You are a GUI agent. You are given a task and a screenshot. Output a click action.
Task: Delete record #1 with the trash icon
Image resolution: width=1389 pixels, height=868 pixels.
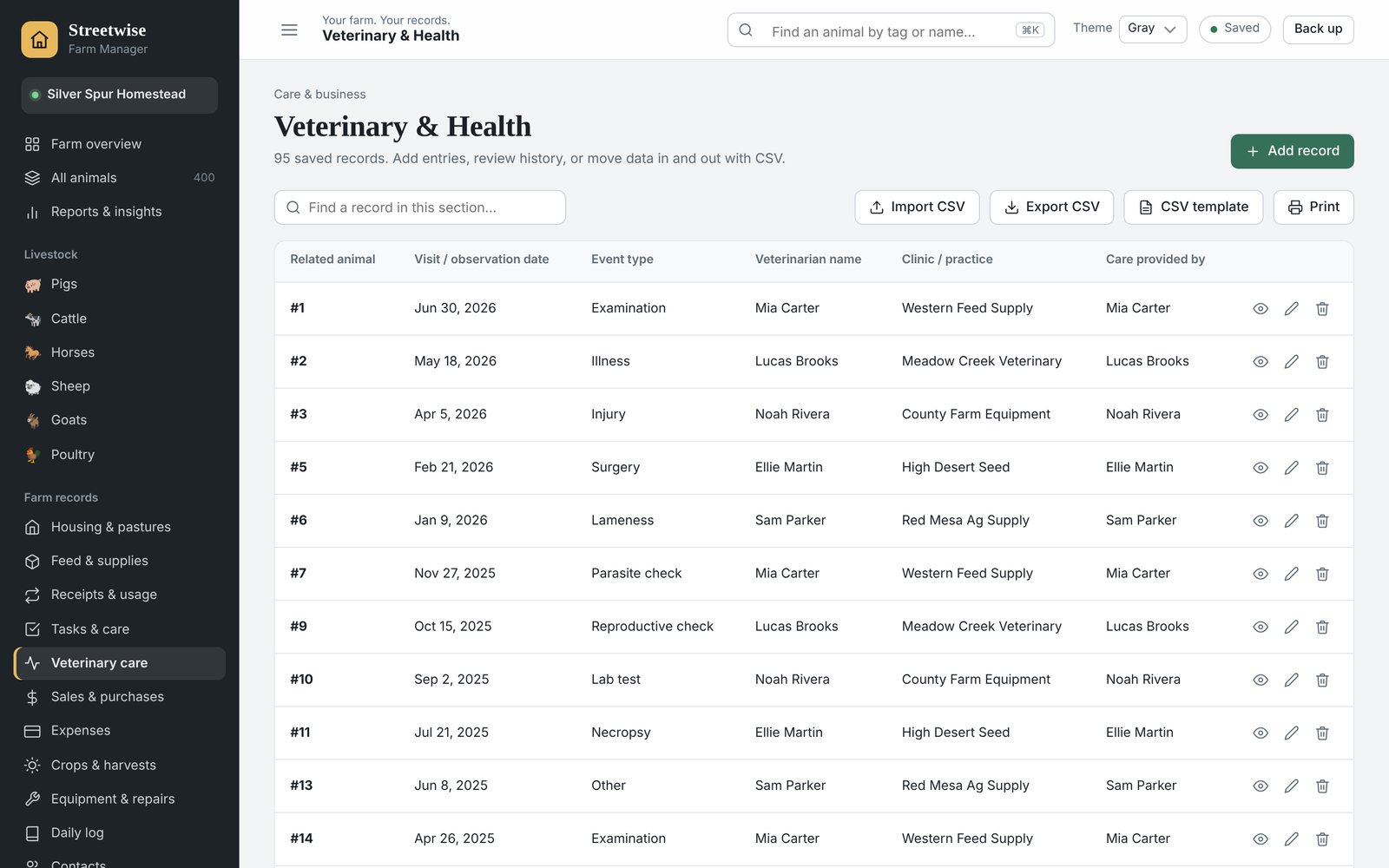pyautogui.click(x=1322, y=308)
